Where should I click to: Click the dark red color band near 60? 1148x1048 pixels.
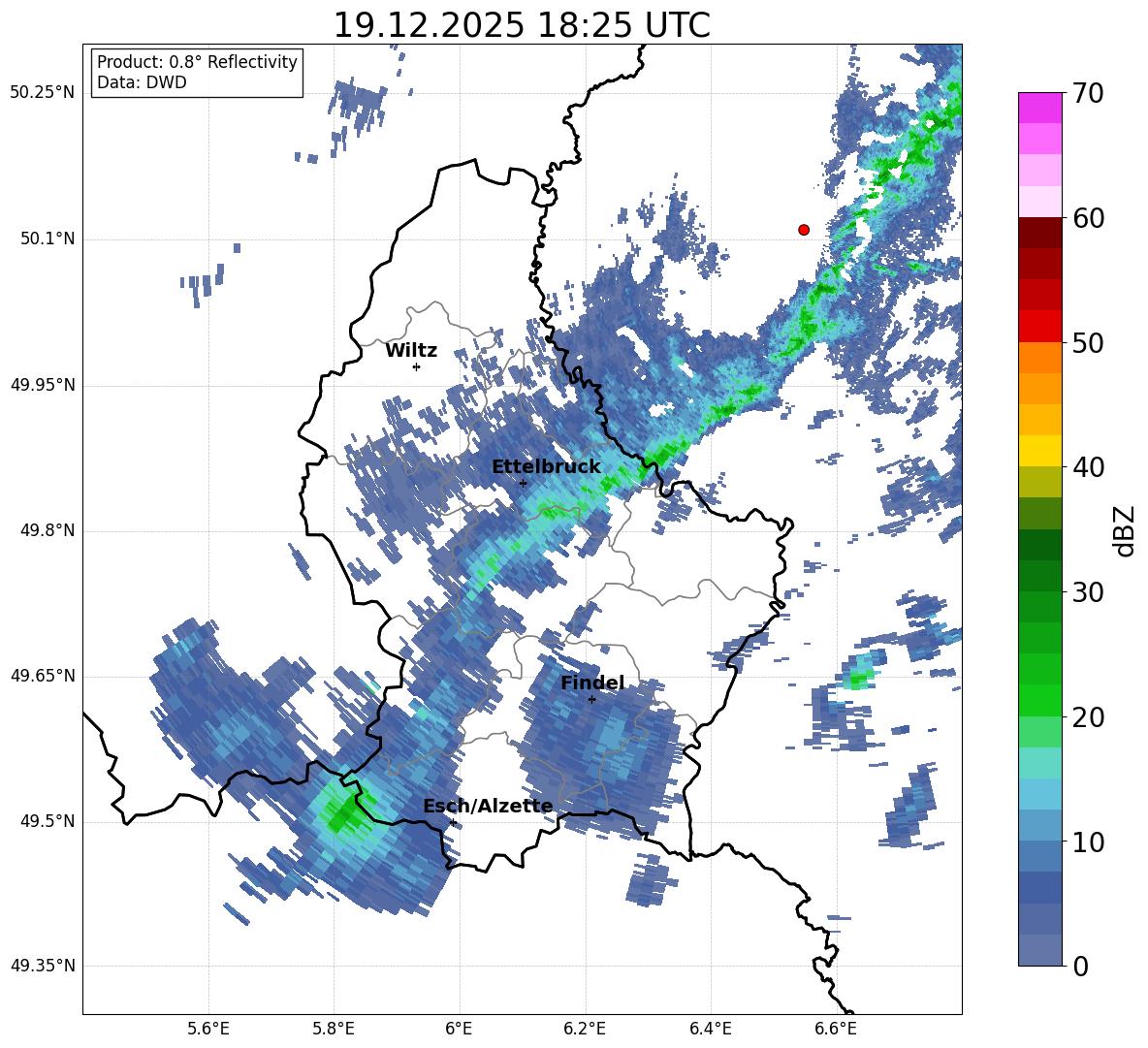point(1039,234)
